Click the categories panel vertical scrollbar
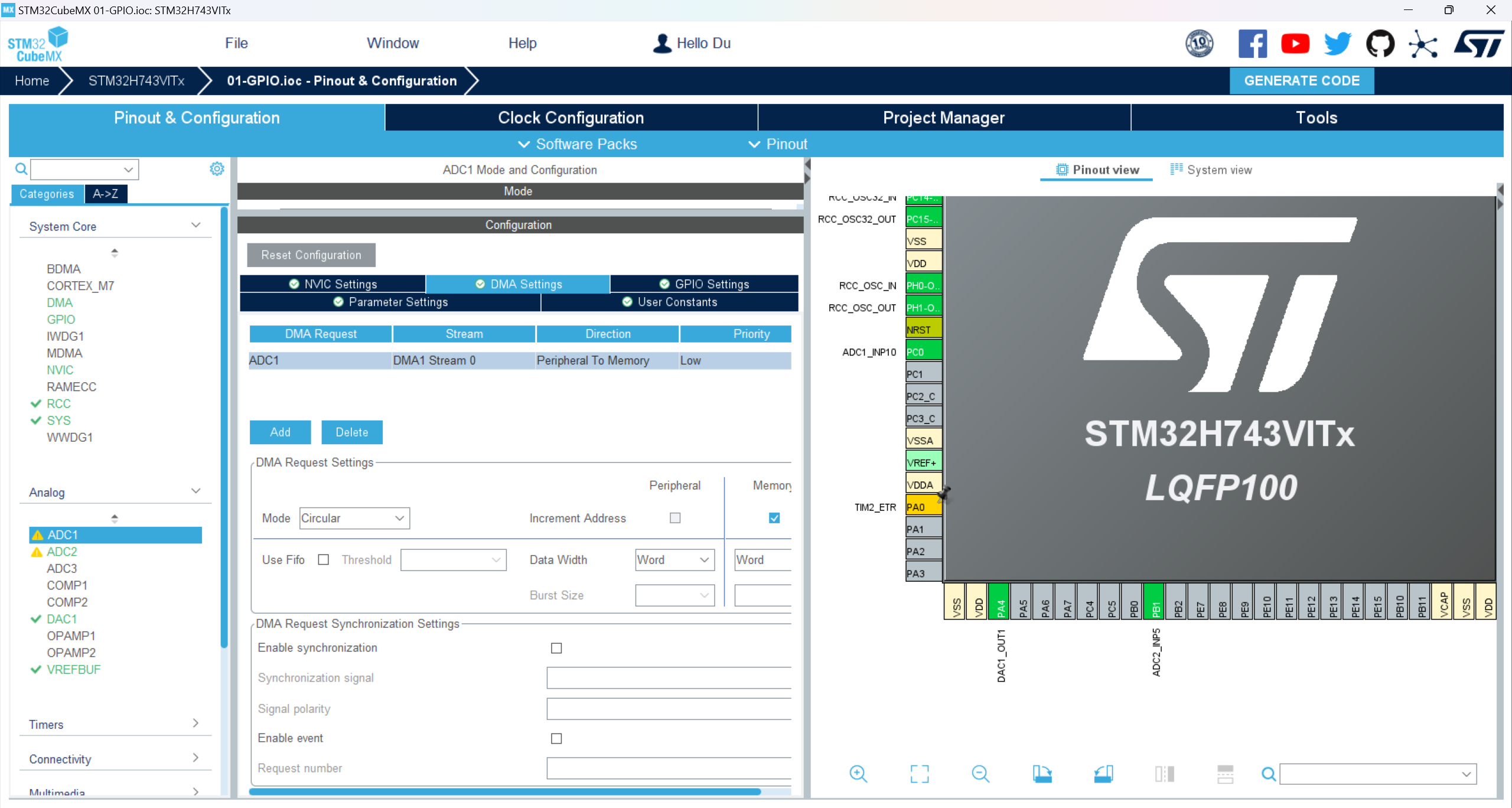Viewport: 1512px width, 808px height. 224,428
